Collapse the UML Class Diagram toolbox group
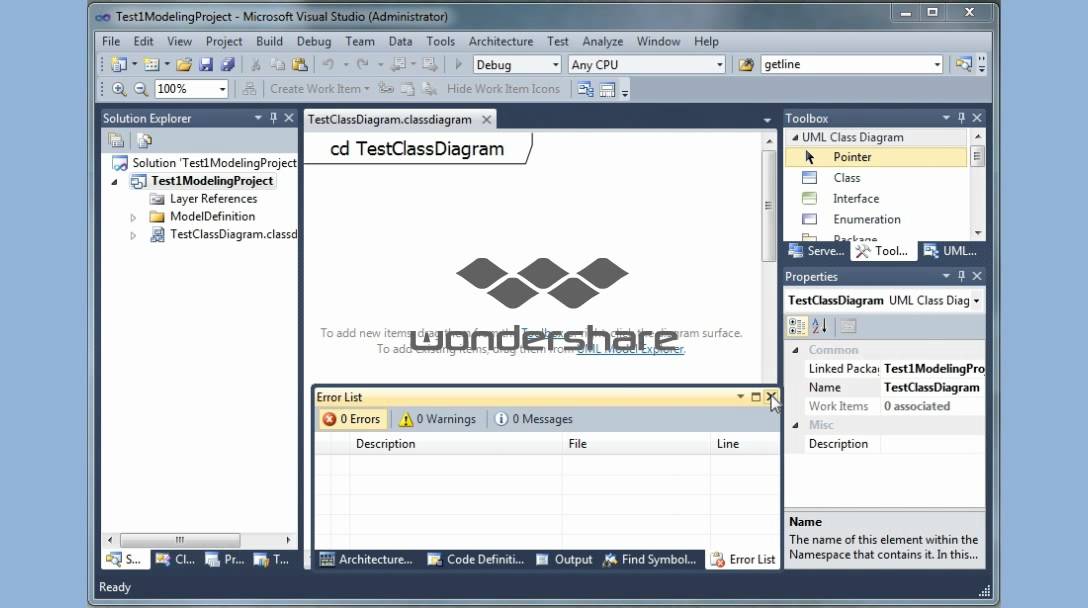1088x608 pixels. [x=795, y=137]
